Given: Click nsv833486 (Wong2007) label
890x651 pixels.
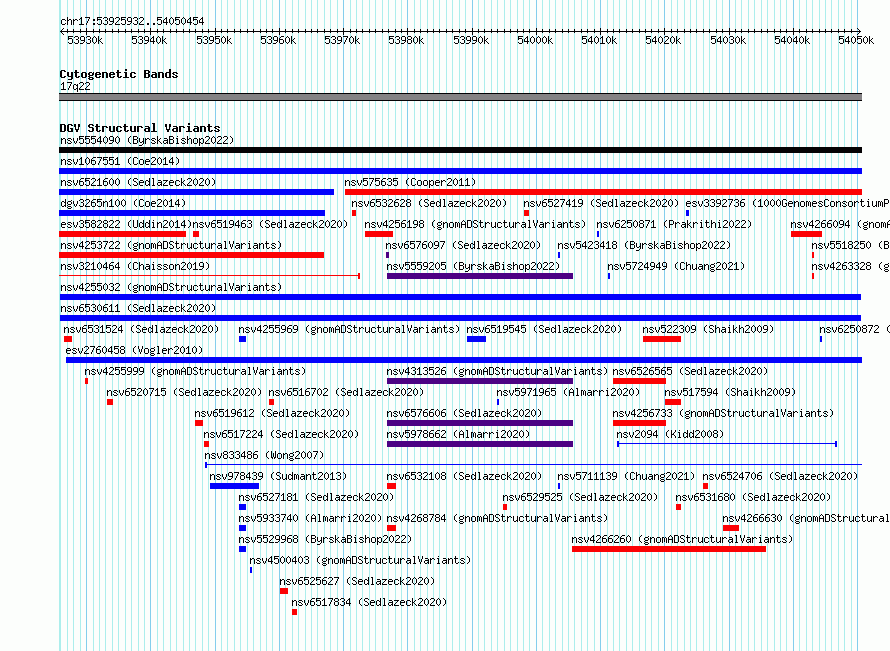Looking at the screenshot, I should tap(264, 455).
